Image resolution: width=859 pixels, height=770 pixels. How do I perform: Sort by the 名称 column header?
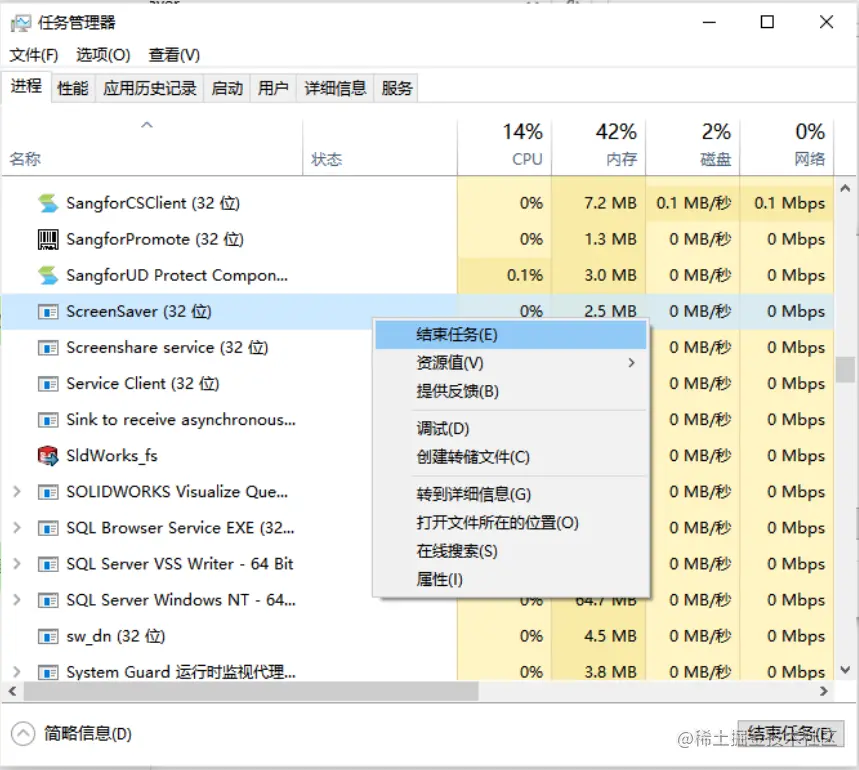[x=152, y=147]
